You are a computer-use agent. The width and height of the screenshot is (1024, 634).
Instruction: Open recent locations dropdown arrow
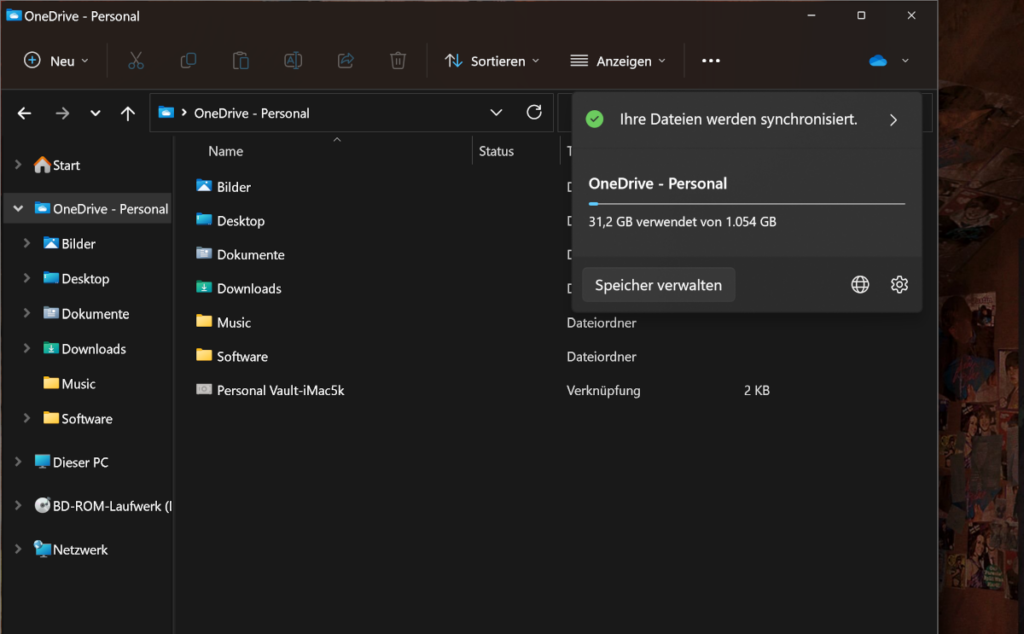(x=95, y=113)
